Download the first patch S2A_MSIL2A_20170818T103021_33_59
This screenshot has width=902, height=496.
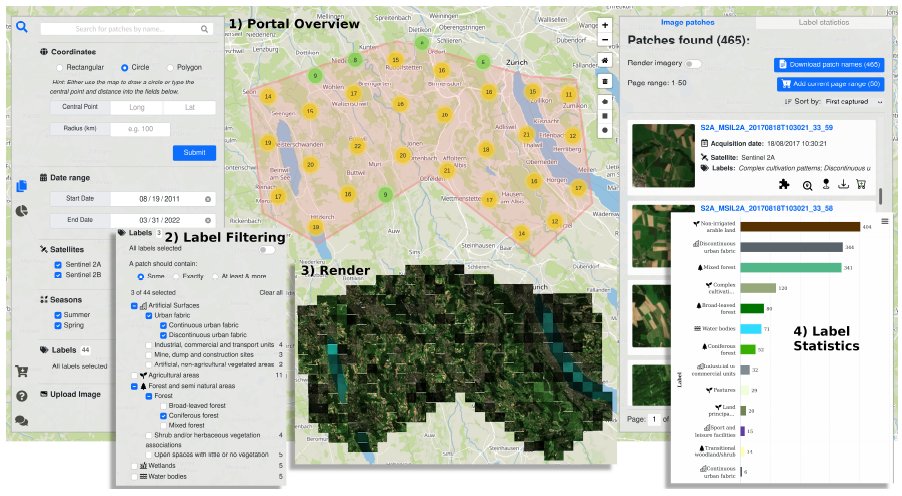(843, 184)
